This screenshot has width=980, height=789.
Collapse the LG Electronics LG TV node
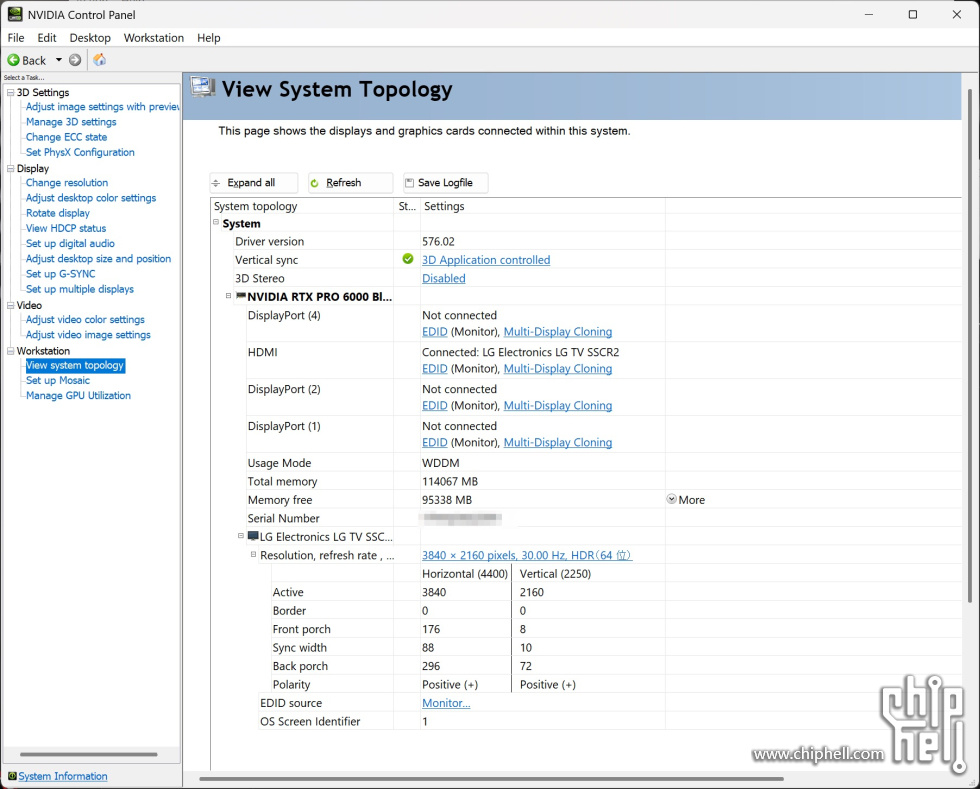tap(241, 536)
